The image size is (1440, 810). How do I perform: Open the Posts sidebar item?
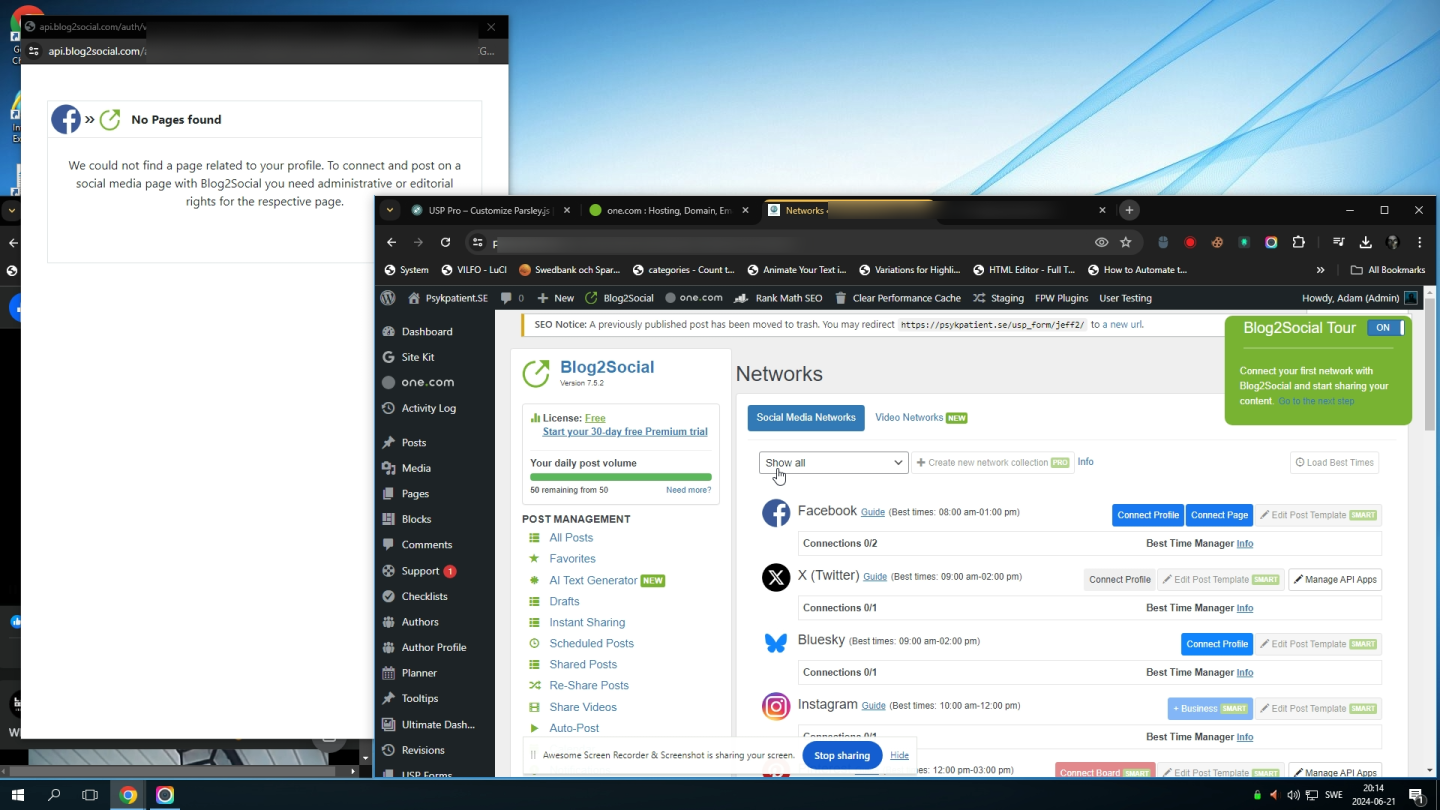[x=414, y=442]
